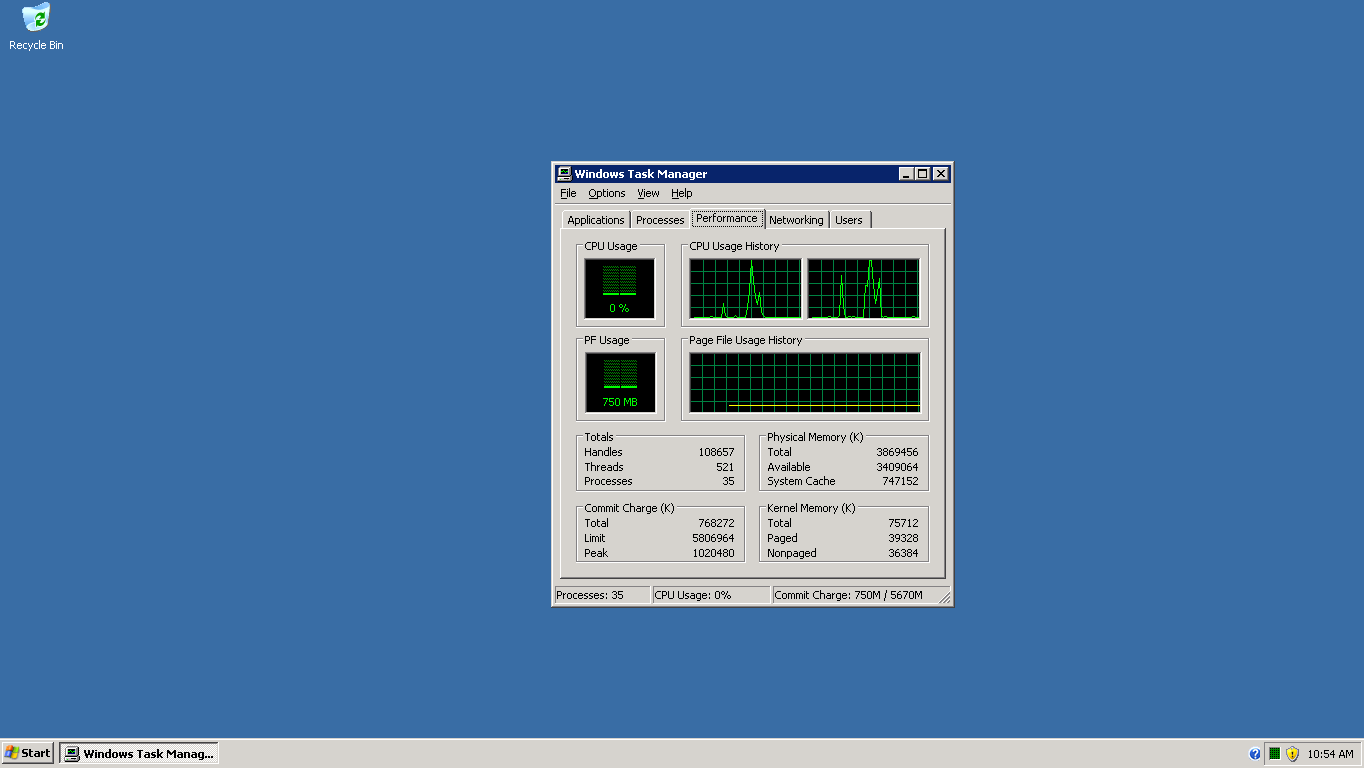Click the system clock showing 10:54 AM
The height and width of the screenshot is (768, 1364).
1330,754
